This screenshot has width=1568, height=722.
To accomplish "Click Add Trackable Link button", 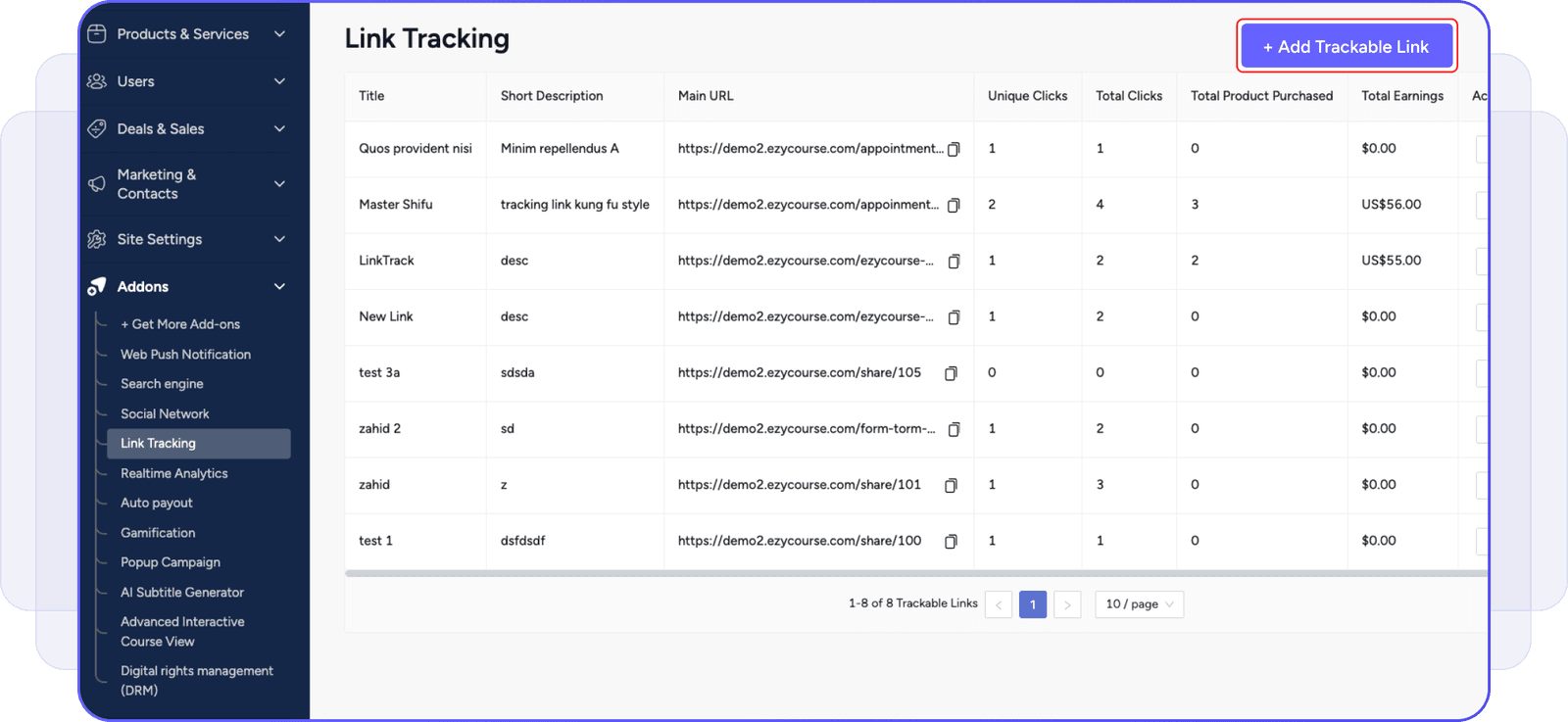I will pos(1346,47).
